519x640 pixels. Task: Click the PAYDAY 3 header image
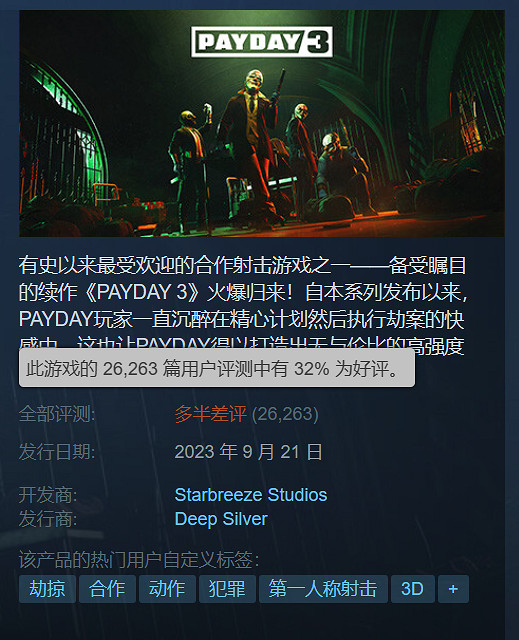point(262,123)
